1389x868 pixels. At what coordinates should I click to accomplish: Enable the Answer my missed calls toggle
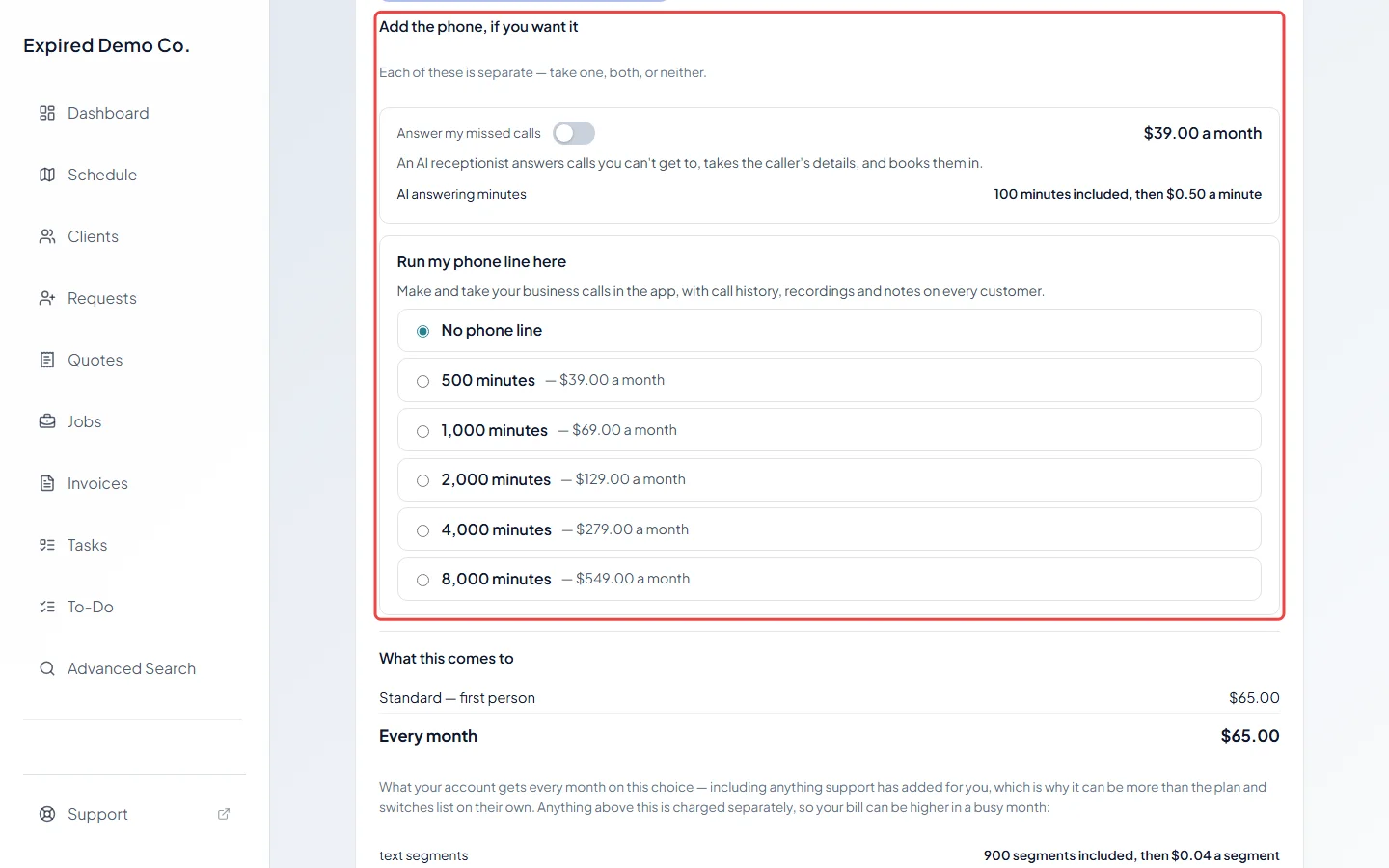574,133
